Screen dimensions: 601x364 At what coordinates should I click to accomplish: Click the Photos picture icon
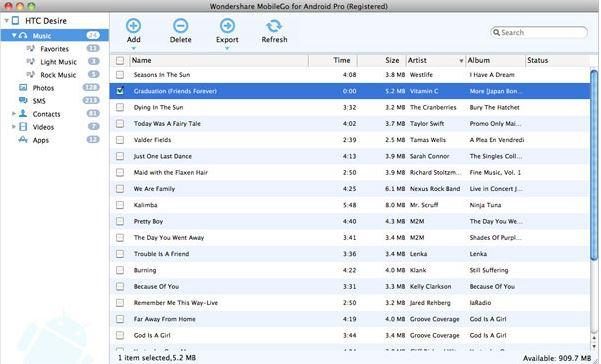pos(23,88)
